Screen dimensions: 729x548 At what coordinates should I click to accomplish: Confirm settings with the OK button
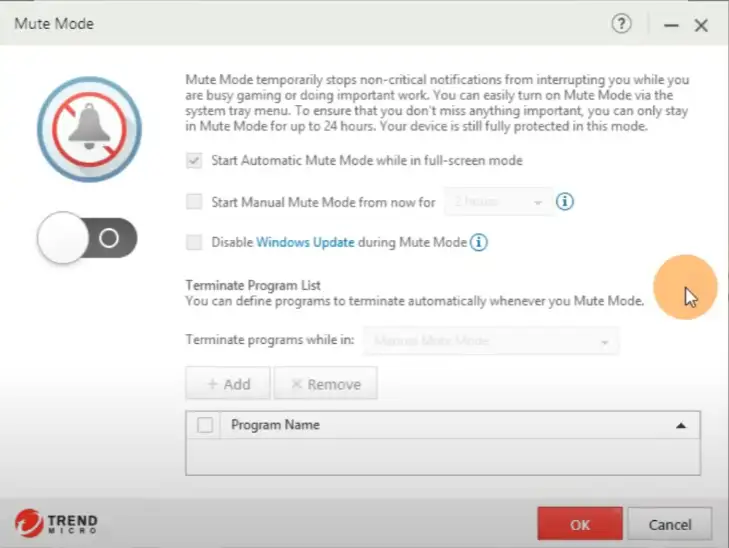pos(580,524)
